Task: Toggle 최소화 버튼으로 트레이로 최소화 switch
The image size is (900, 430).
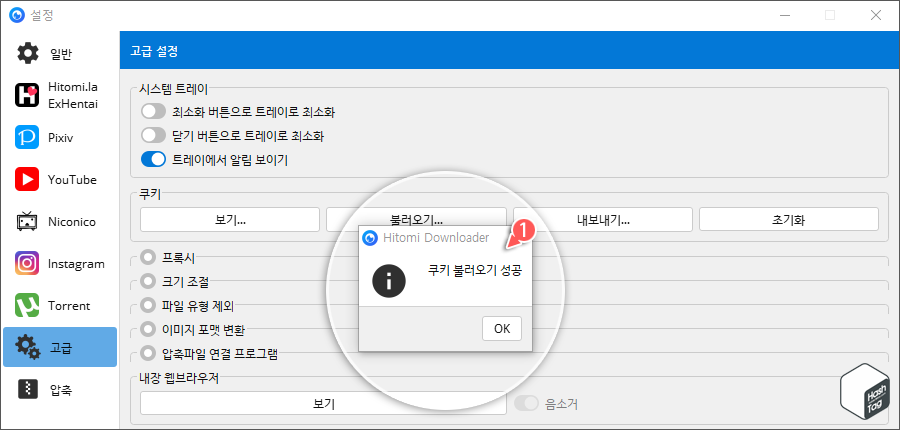Action: [x=153, y=112]
